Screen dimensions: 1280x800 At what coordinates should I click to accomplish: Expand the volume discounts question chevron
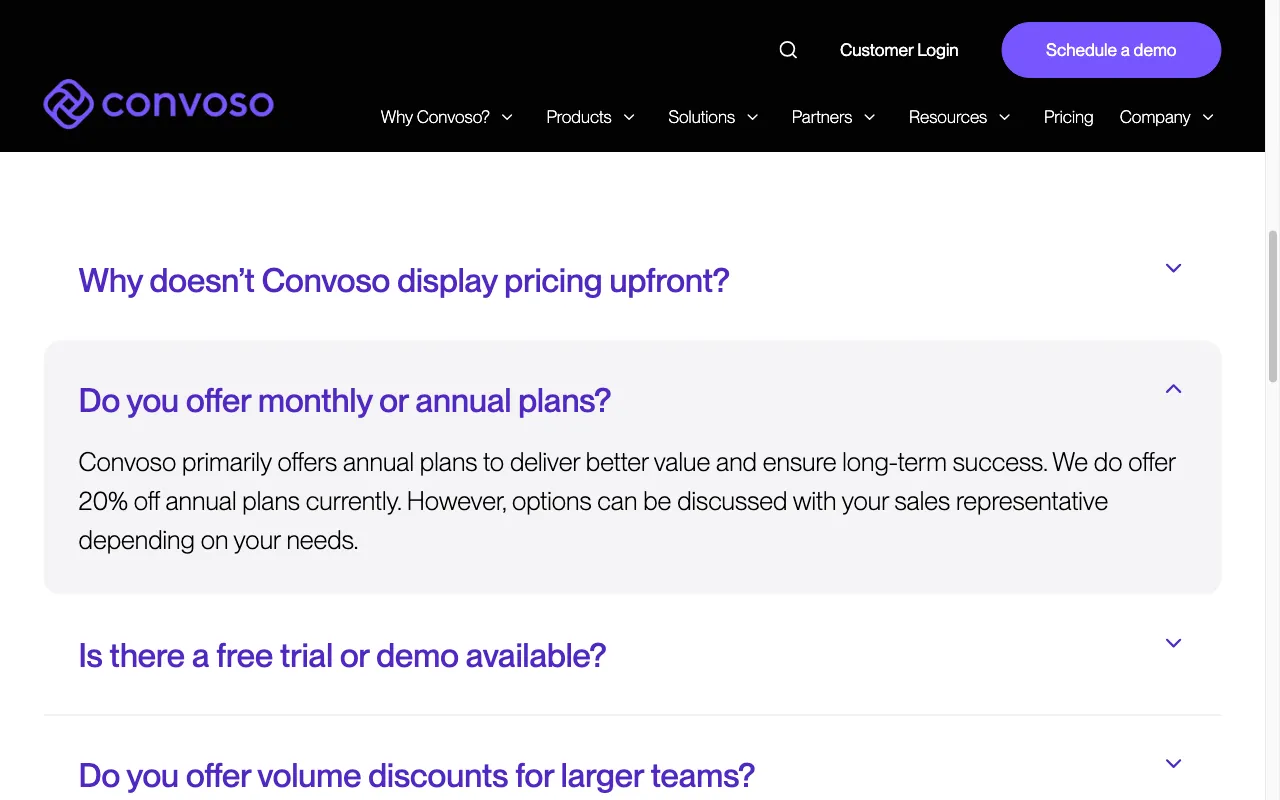pos(1174,763)
